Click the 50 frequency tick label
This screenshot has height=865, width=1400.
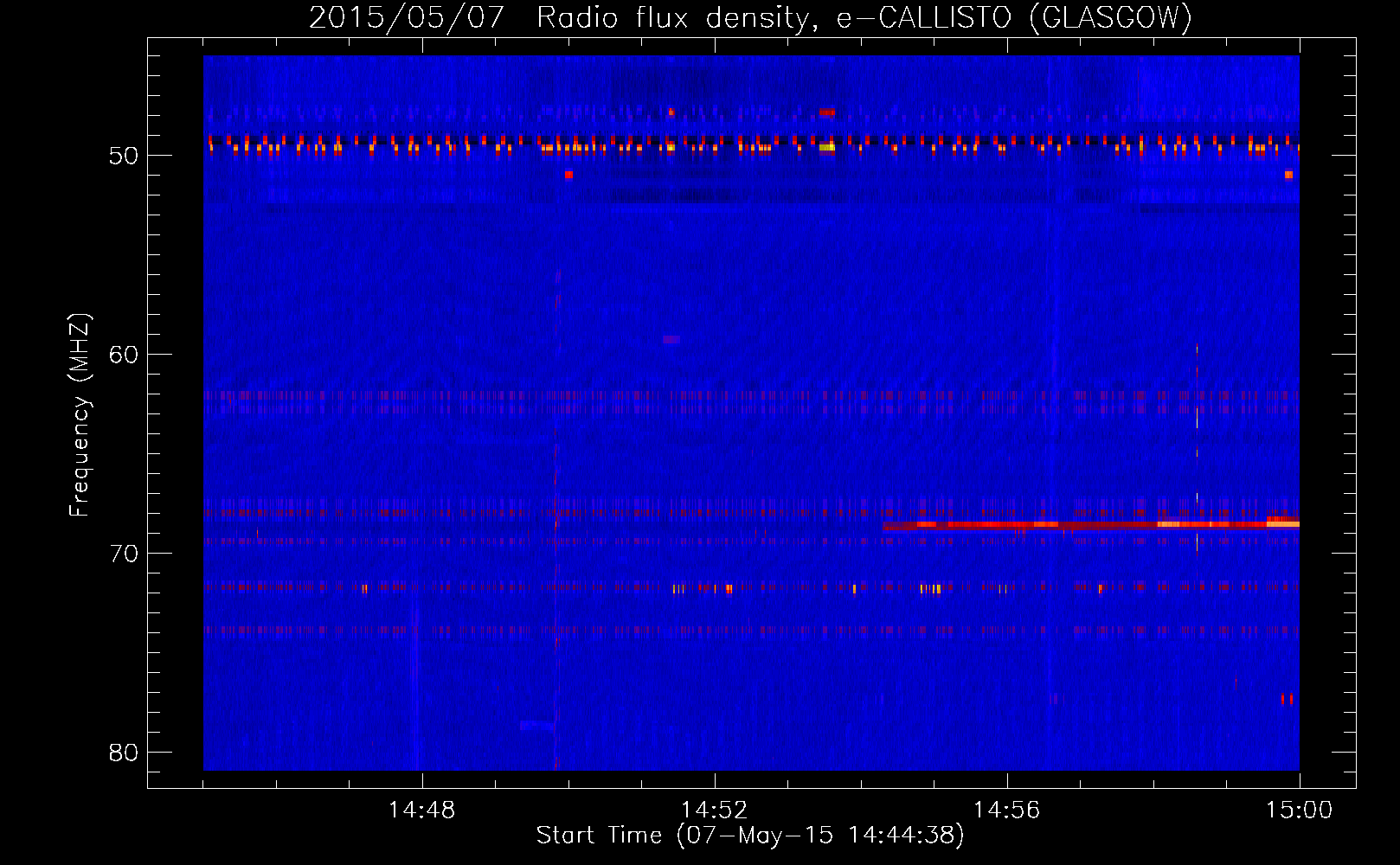tap(124, 156)
